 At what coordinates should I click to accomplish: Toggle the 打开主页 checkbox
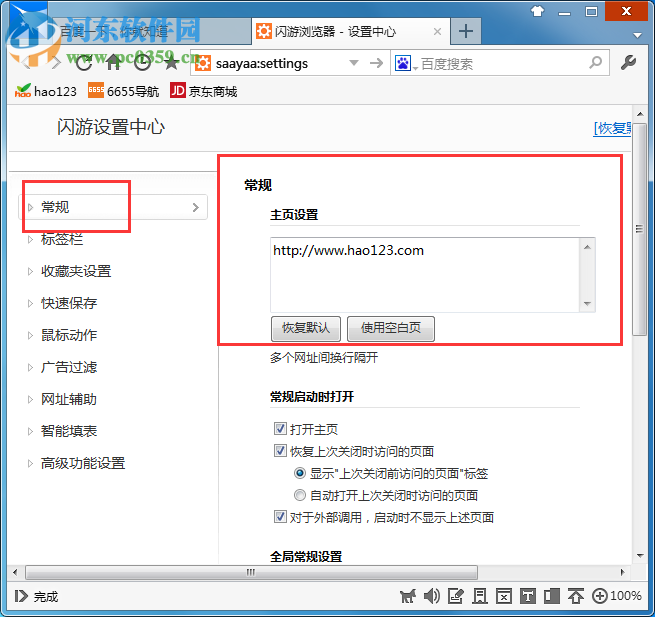click(x=280, y=429)
